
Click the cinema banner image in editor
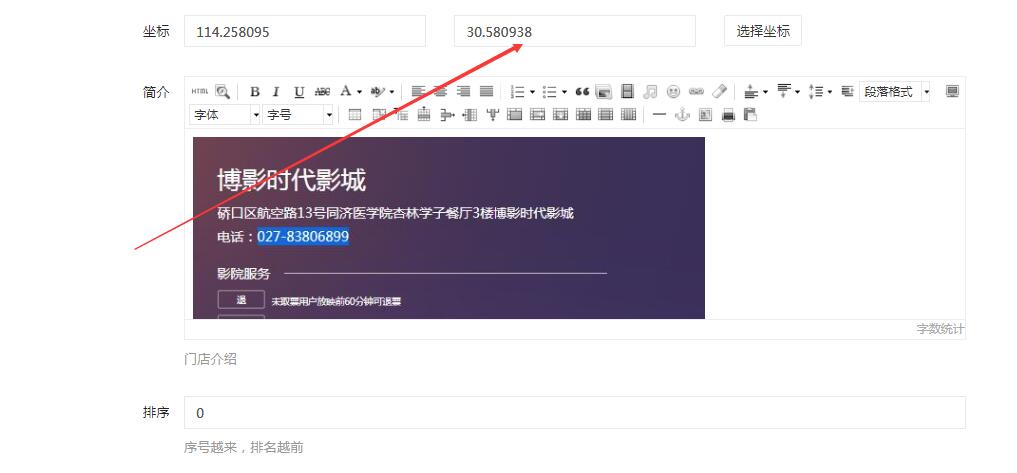pyautogui.click(x=449, y=228)
